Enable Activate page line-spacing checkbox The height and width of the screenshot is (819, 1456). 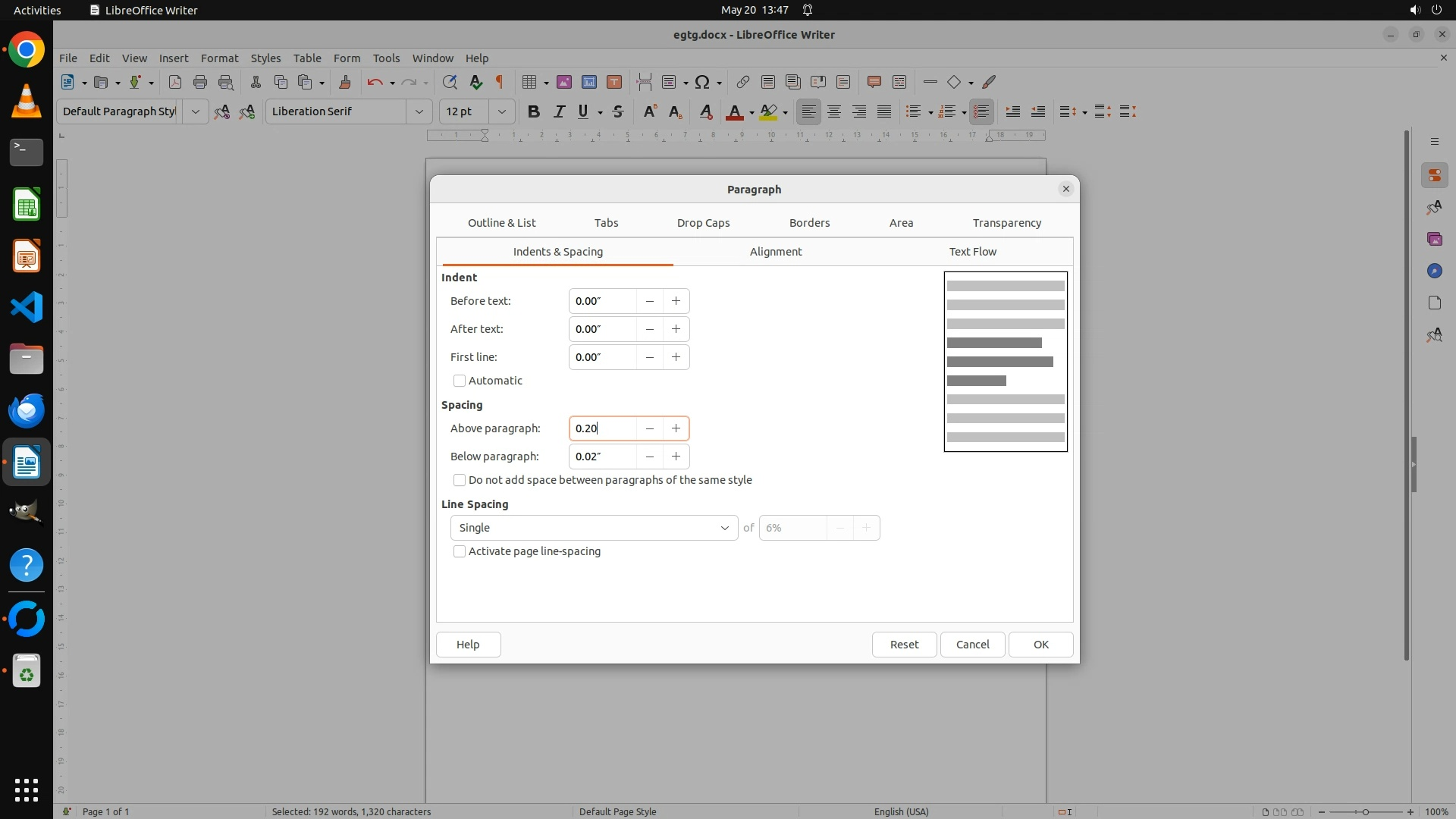click(x=460, y=551)
